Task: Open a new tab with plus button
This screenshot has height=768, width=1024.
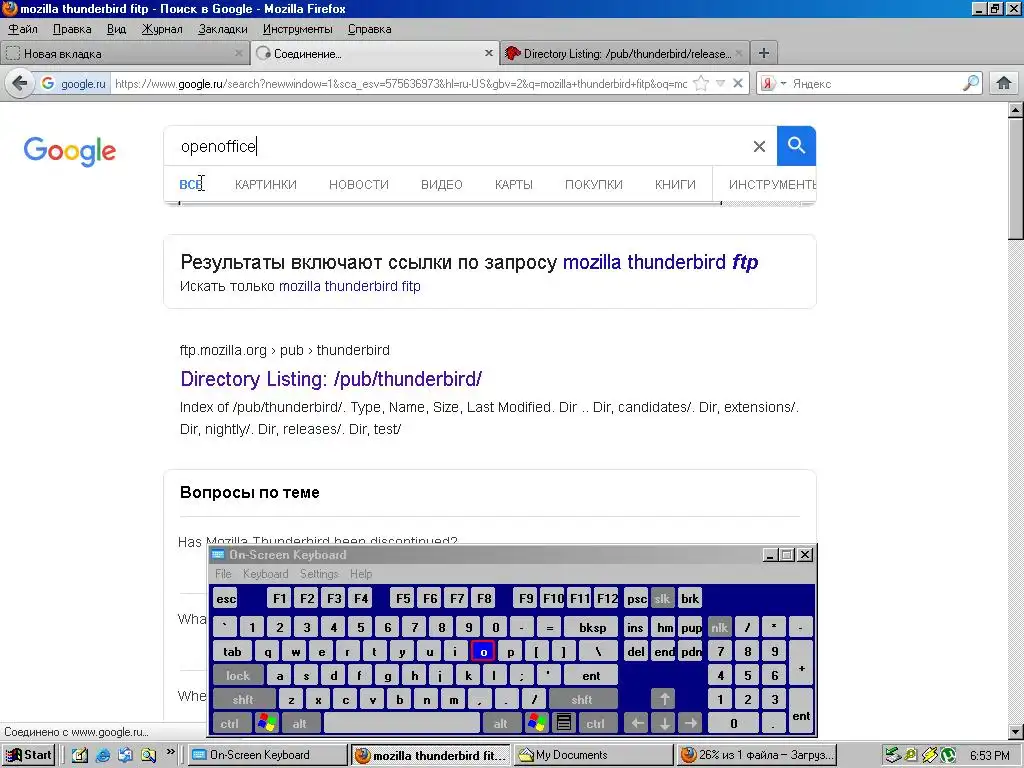Action: [x=763, y=54]
